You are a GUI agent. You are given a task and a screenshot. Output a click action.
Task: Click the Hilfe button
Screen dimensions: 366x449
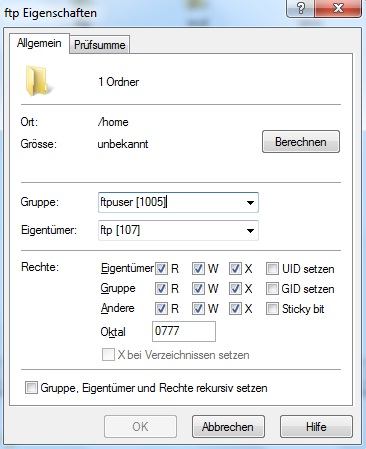coord(316,427)
